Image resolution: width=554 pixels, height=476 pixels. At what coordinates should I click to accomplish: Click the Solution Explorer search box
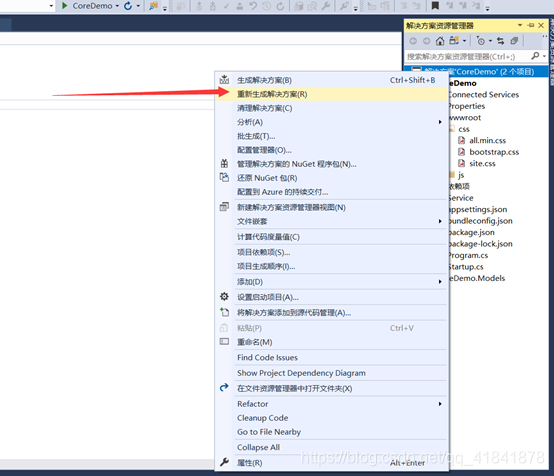[x=467, y=56]
